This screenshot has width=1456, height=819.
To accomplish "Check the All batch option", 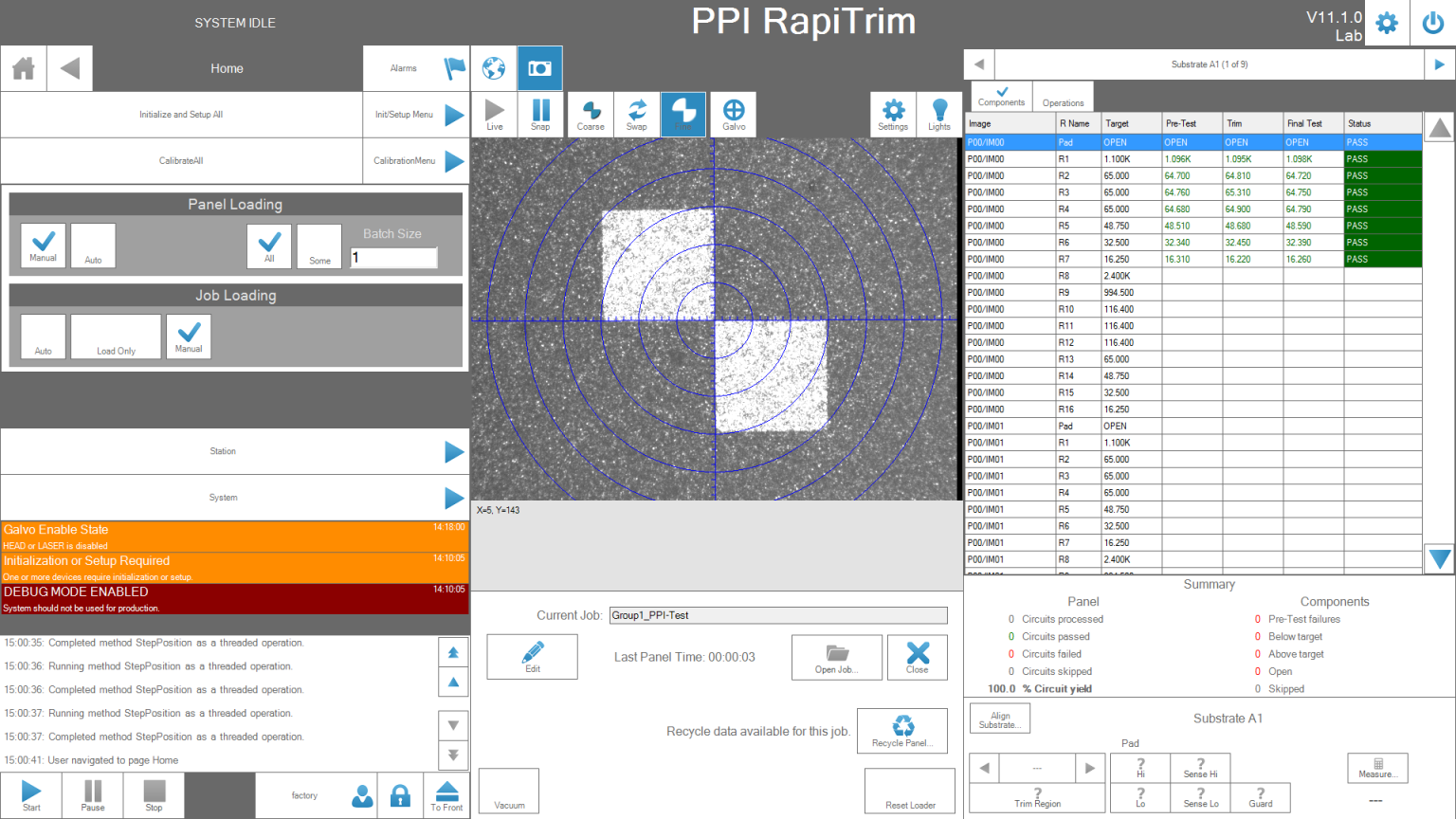I will tap(269, 246).
